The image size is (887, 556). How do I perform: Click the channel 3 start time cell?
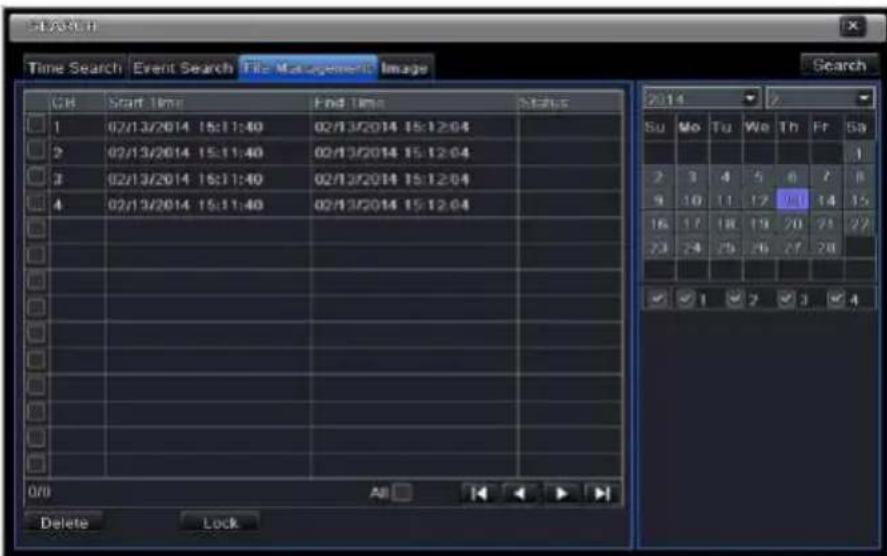pos(208,179)
